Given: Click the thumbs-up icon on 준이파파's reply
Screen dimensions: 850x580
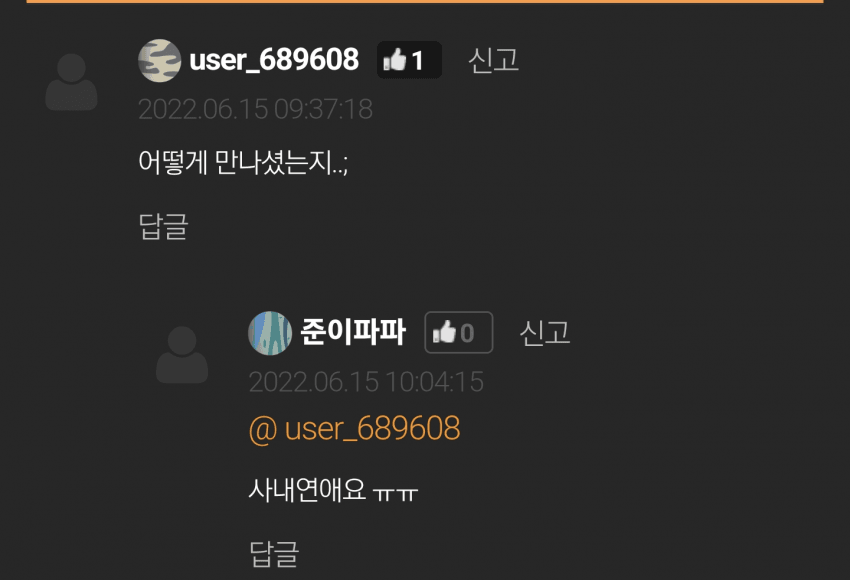Looking at the screenshot, I should (x=444, y=332).
